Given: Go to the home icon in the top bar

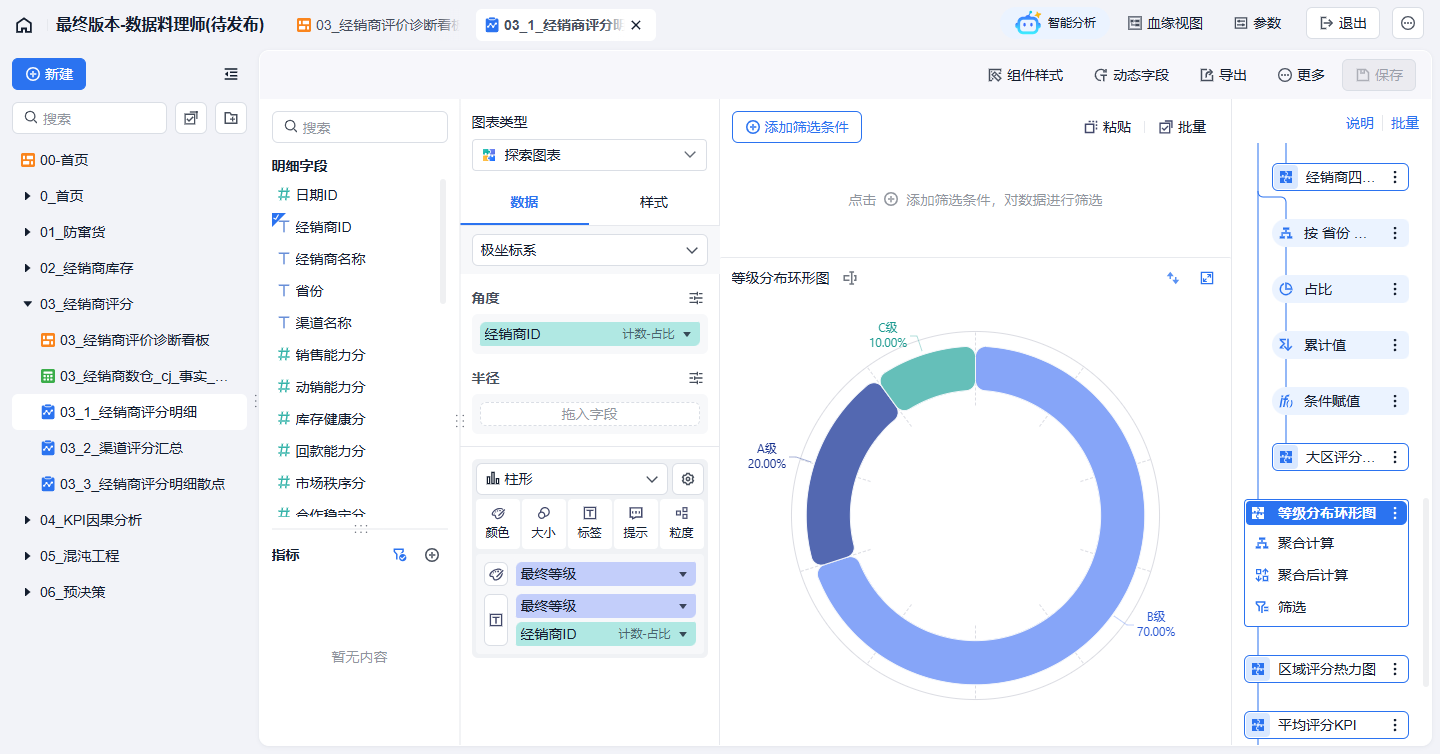Looking at the screenshot, I should tap(24, 25).
